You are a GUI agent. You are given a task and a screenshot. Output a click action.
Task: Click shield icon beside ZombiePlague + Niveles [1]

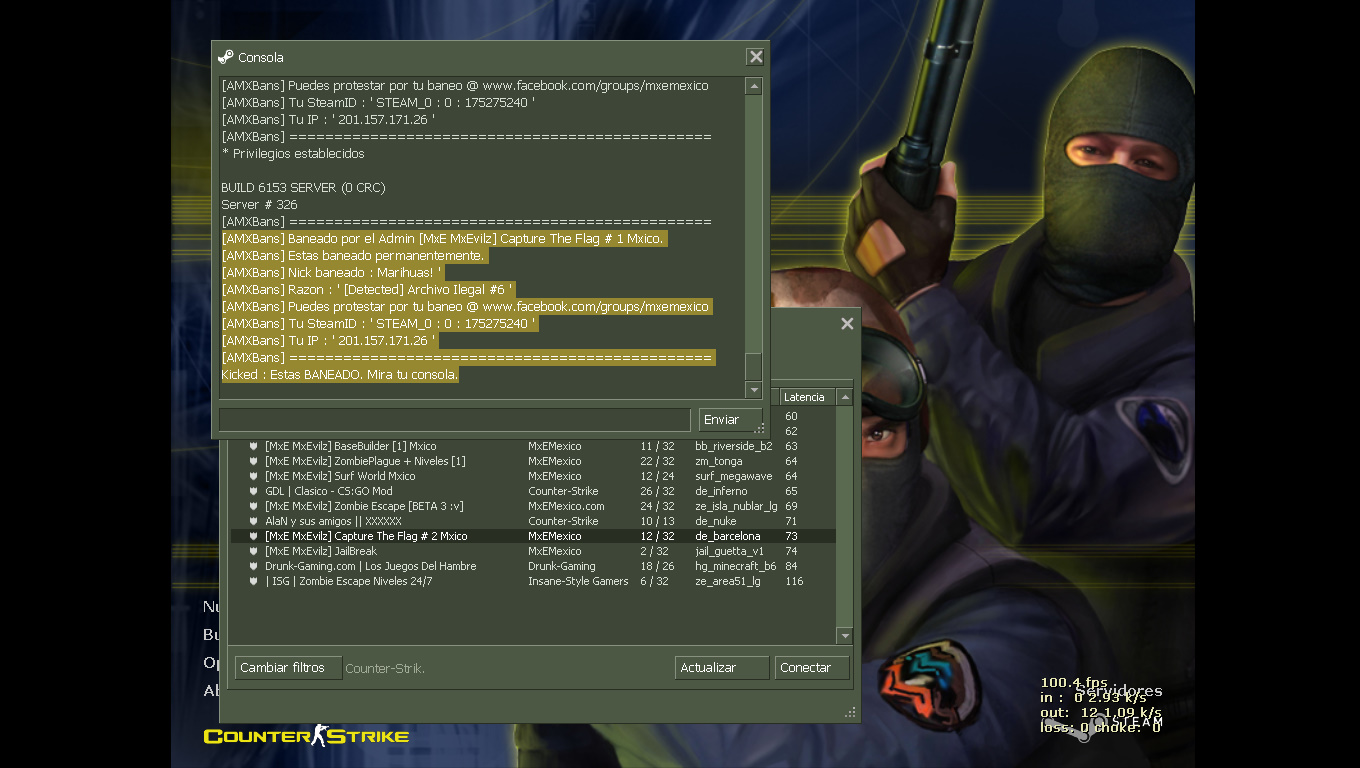point(254,461)
